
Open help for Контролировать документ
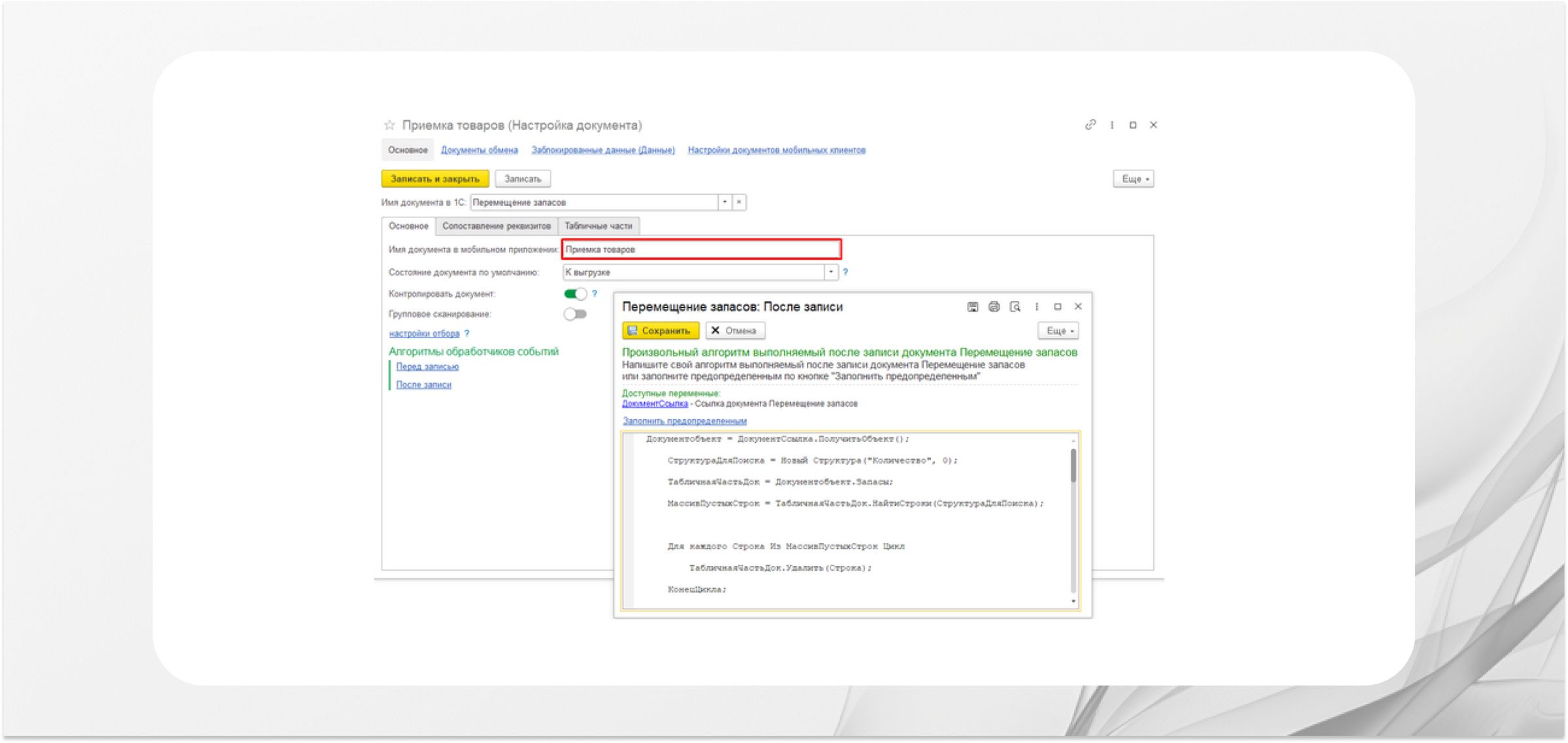click(x=595, y=294)
